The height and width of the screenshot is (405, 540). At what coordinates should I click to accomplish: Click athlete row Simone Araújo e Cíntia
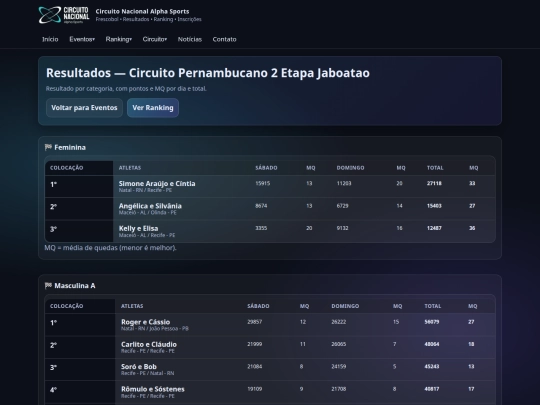point(270,186)
